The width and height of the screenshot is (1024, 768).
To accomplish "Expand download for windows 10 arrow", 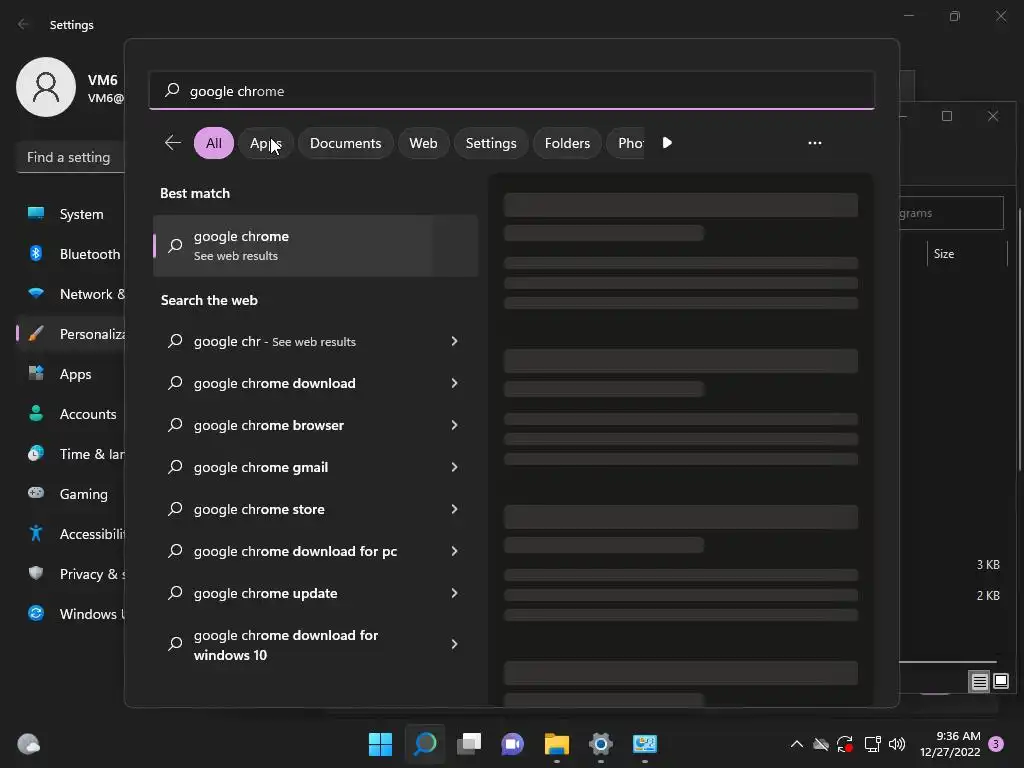I will [x=455, y=644].
